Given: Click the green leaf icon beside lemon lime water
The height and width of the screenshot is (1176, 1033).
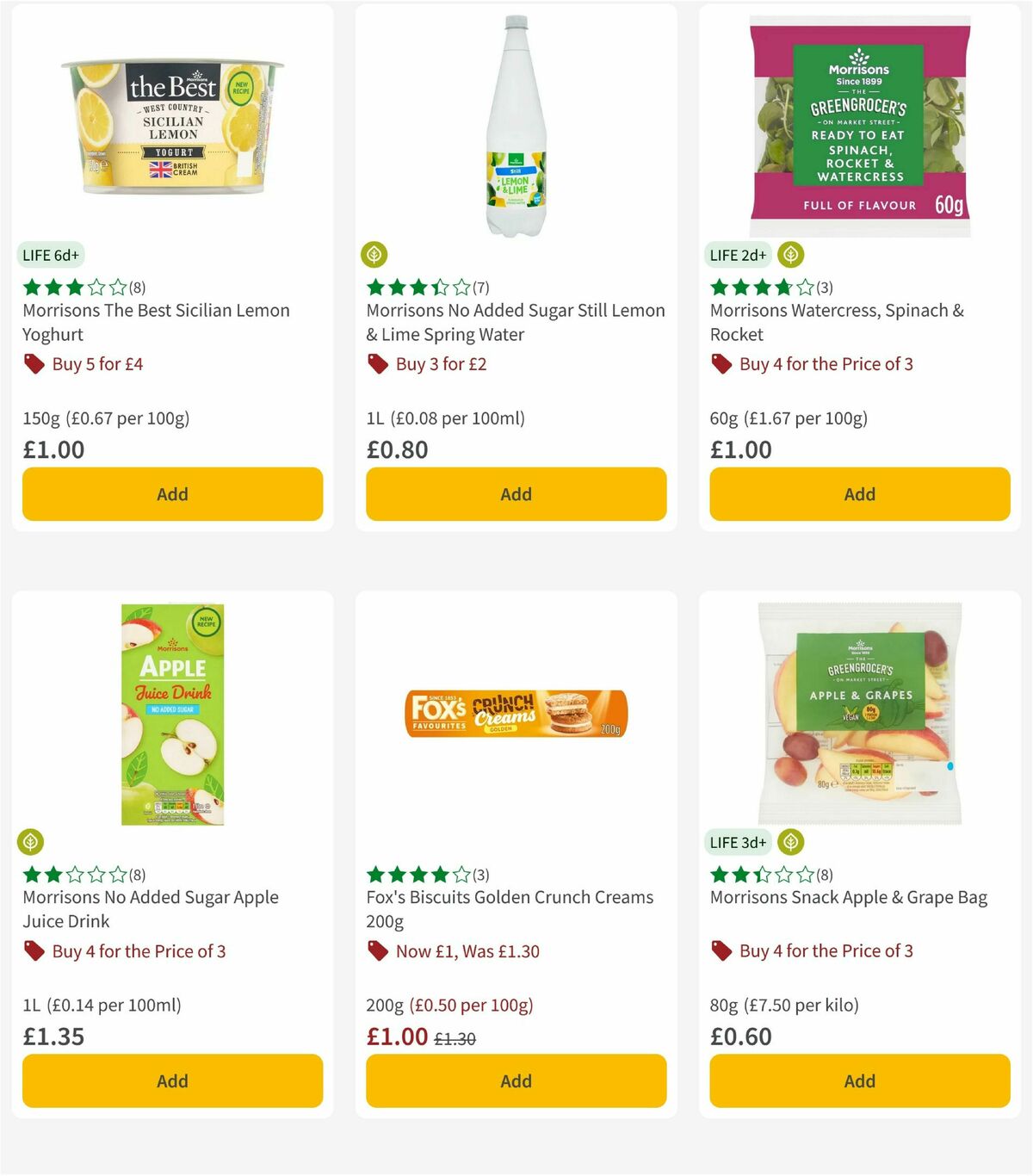Looking at the screenshot, I should 375,255.
